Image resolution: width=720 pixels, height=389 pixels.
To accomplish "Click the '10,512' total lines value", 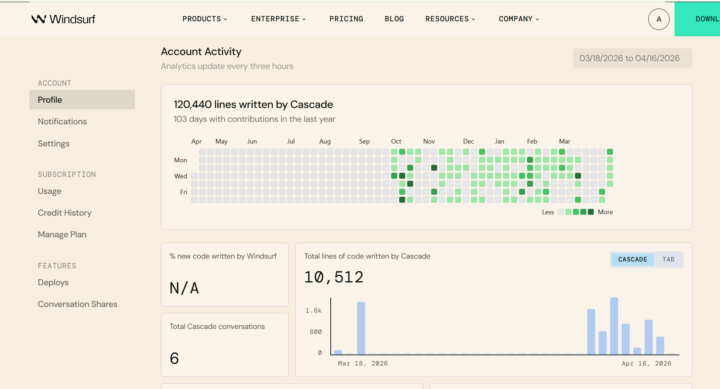I will tap(334, 277).
